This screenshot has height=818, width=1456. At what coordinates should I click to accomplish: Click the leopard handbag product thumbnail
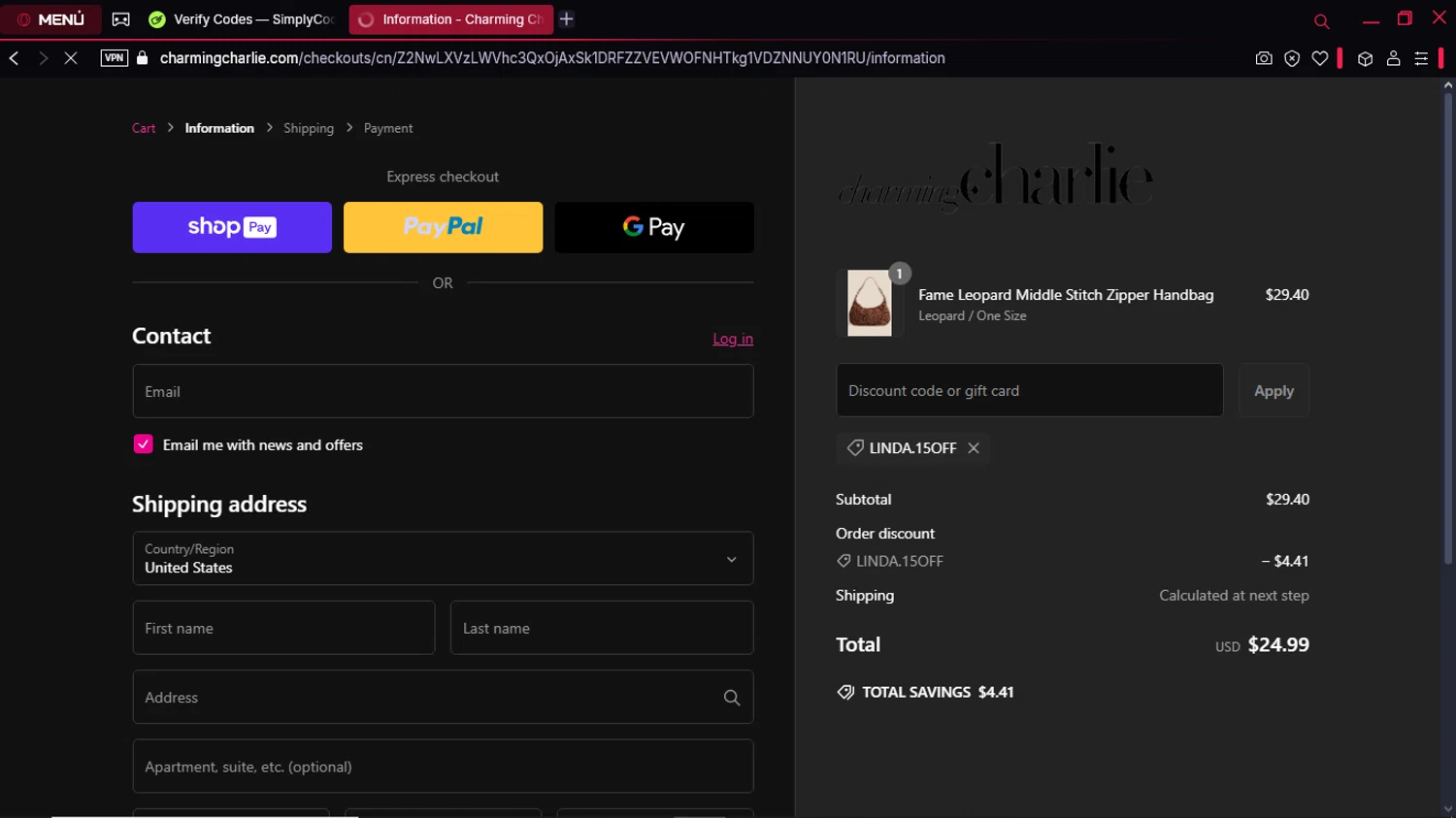pos(870,304)
